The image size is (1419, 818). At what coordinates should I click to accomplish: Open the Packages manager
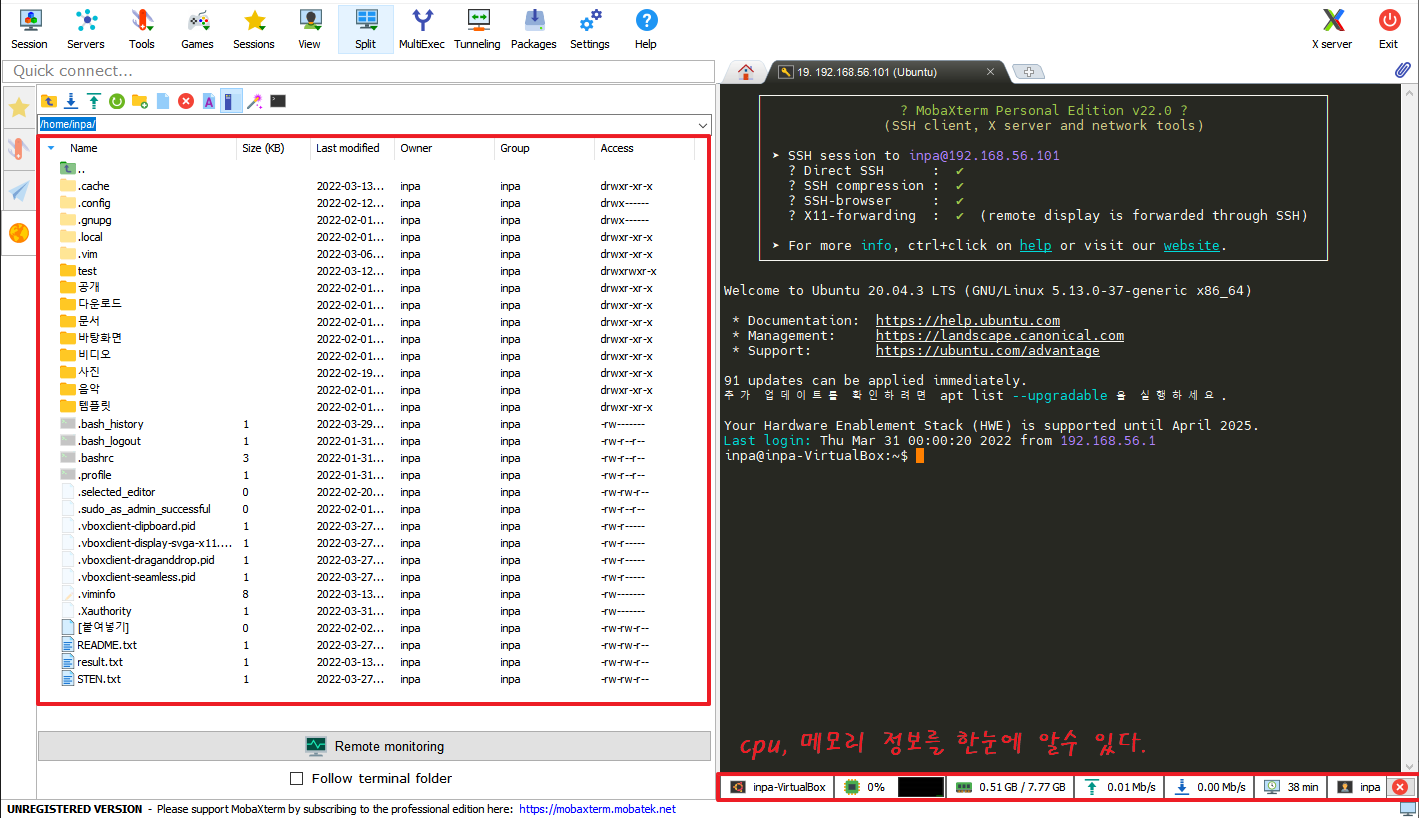[x=534, y=28]
